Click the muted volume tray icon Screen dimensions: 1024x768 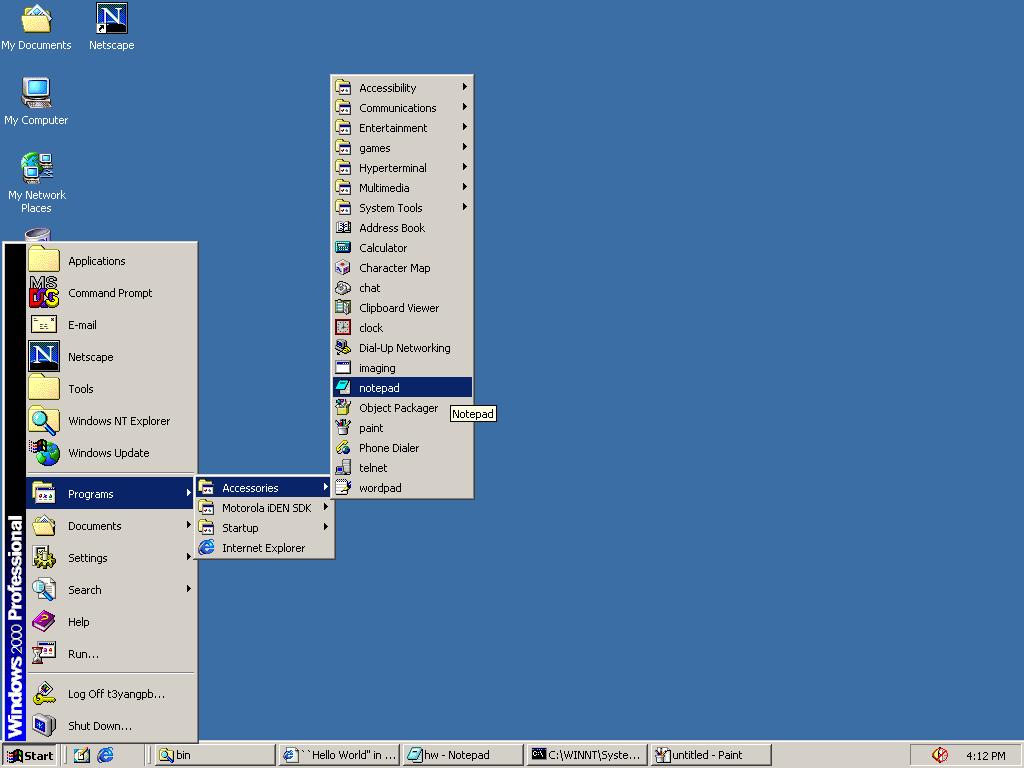[940, 755]
